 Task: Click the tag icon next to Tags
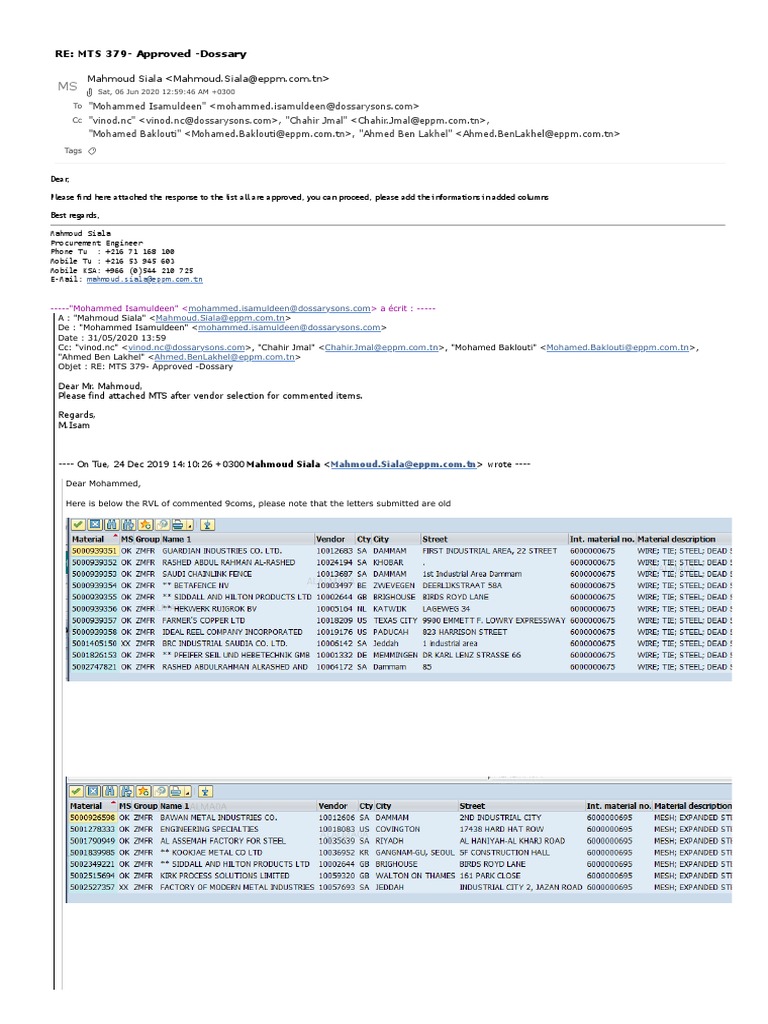click(x=92, y=151)
